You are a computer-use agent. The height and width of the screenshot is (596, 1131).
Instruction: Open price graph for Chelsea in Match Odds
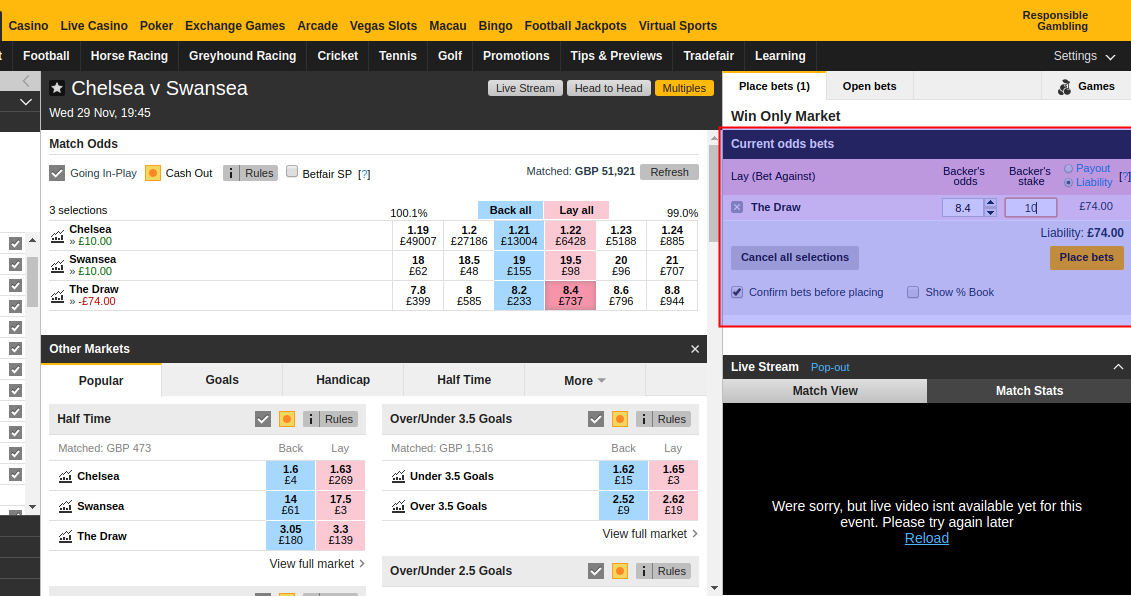point(58,236)
